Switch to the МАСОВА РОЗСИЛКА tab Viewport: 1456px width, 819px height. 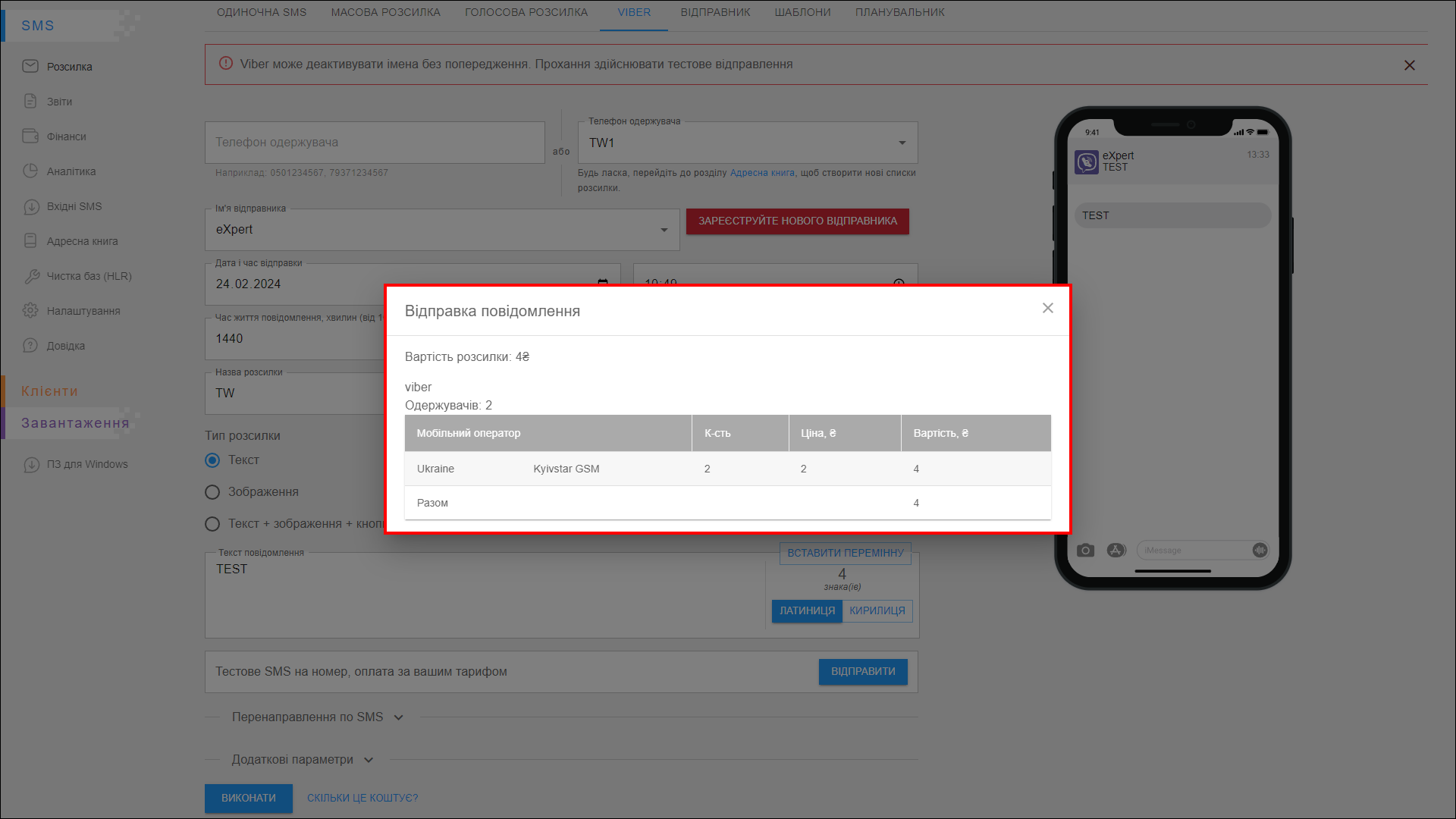[385, 12]
